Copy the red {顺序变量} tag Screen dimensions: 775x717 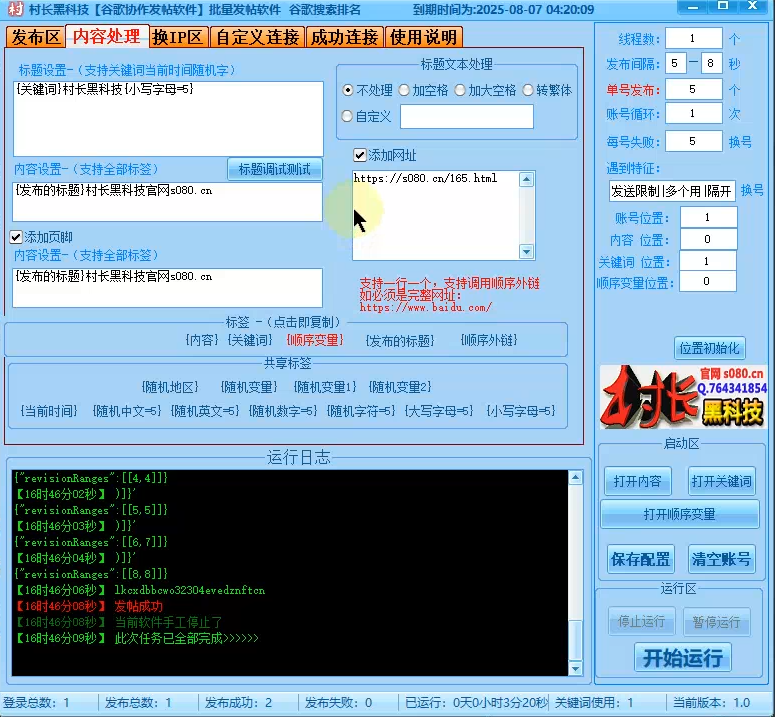(x=315, y=340)
